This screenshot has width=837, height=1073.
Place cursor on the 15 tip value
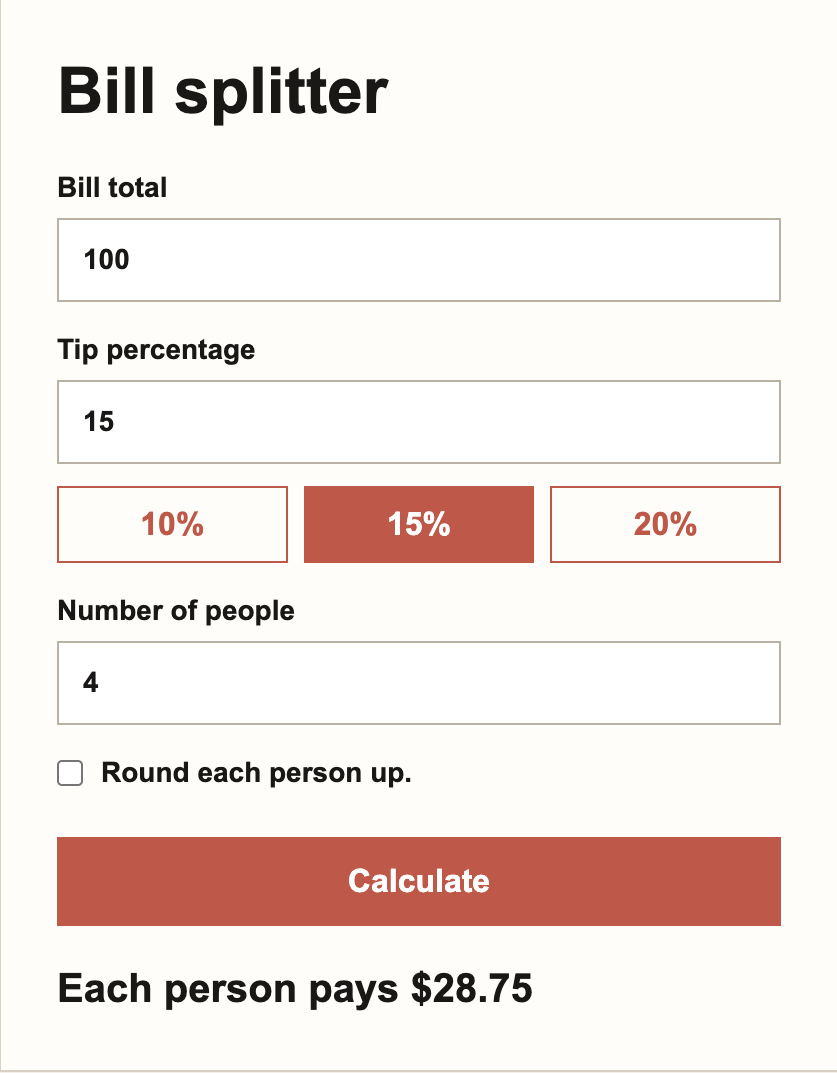(x=99, y=422)
